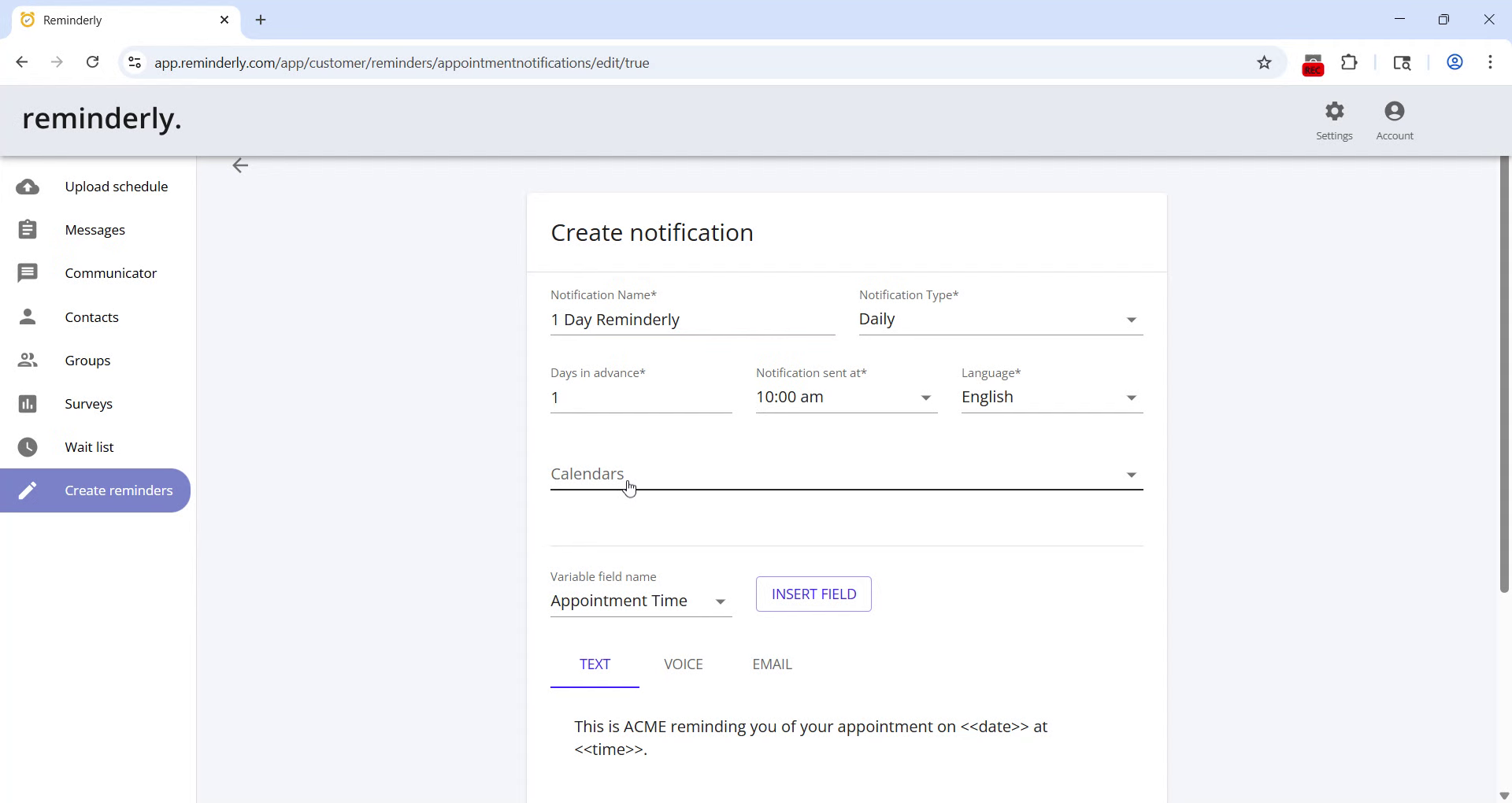Click the Communicator chat icon

[28, 273]
